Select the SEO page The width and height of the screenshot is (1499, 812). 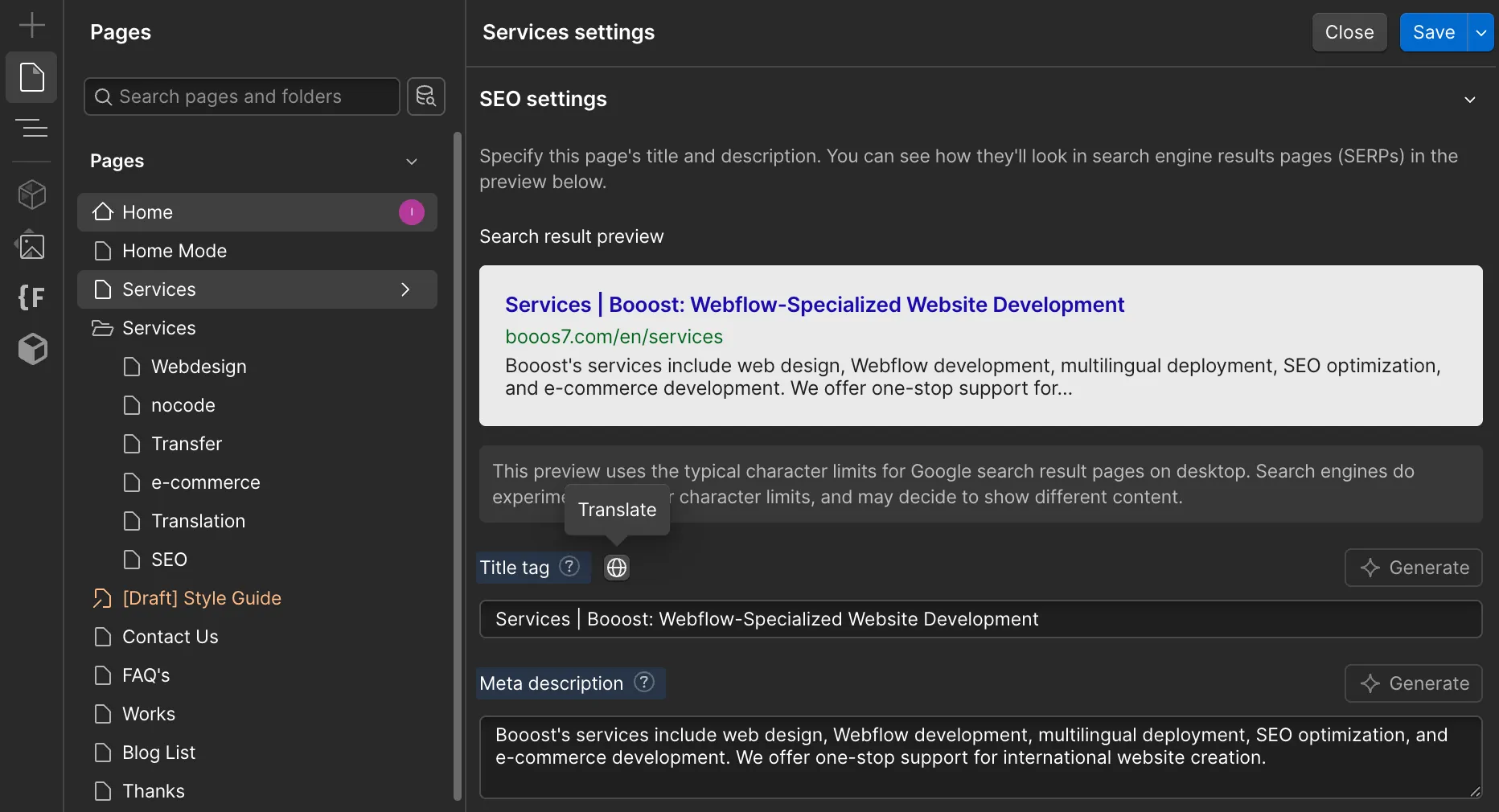pos(257,560)
